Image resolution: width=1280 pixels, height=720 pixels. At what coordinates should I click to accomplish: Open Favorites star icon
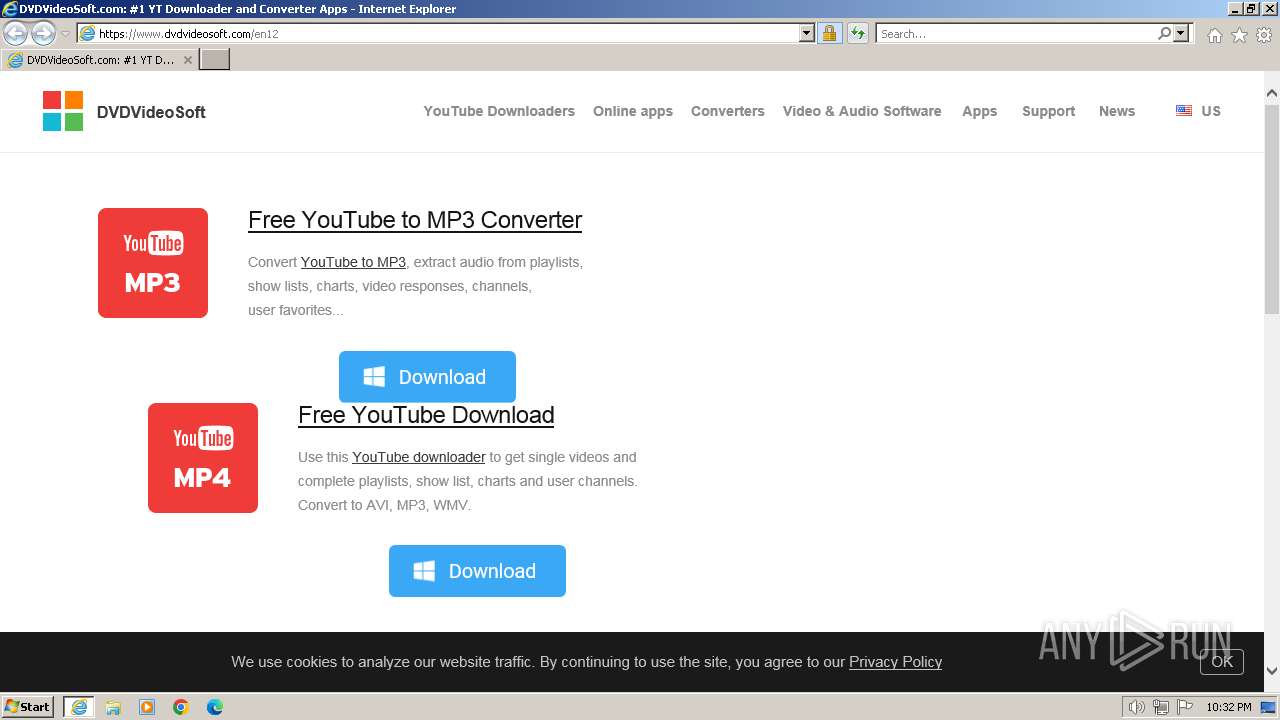click(1239, 35)
